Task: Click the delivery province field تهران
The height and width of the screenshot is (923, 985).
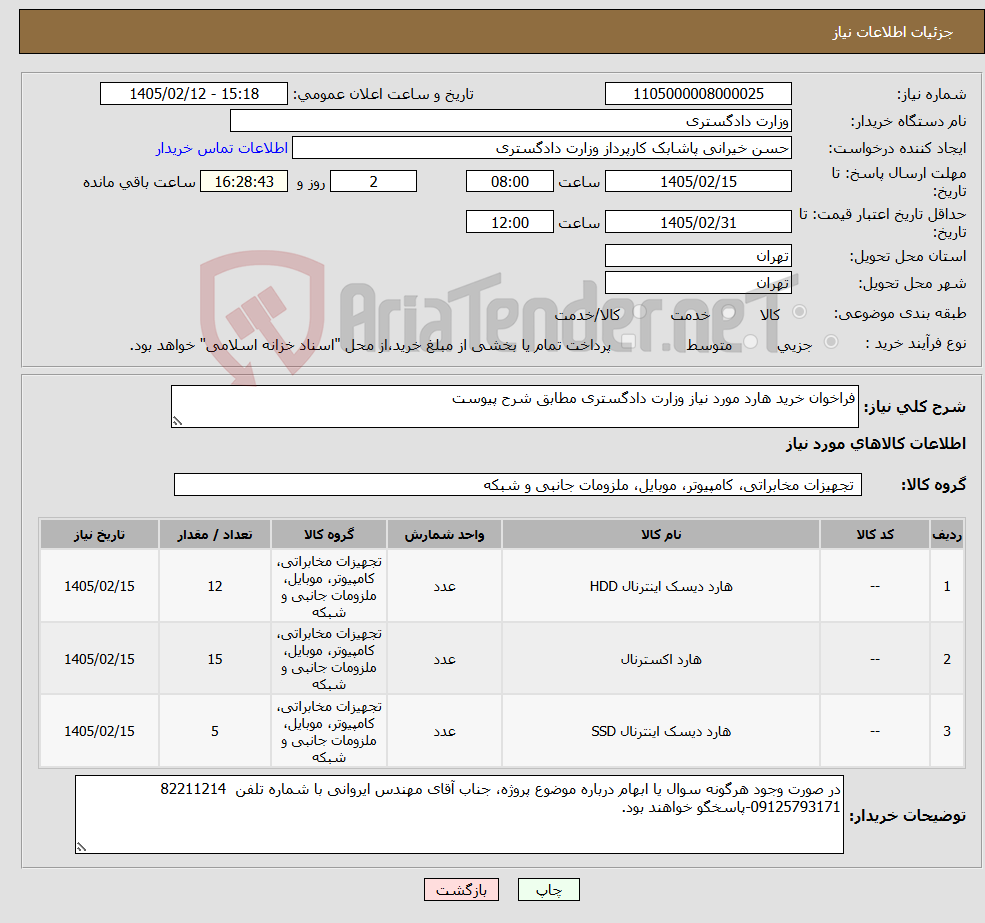Action: point(698,256)
